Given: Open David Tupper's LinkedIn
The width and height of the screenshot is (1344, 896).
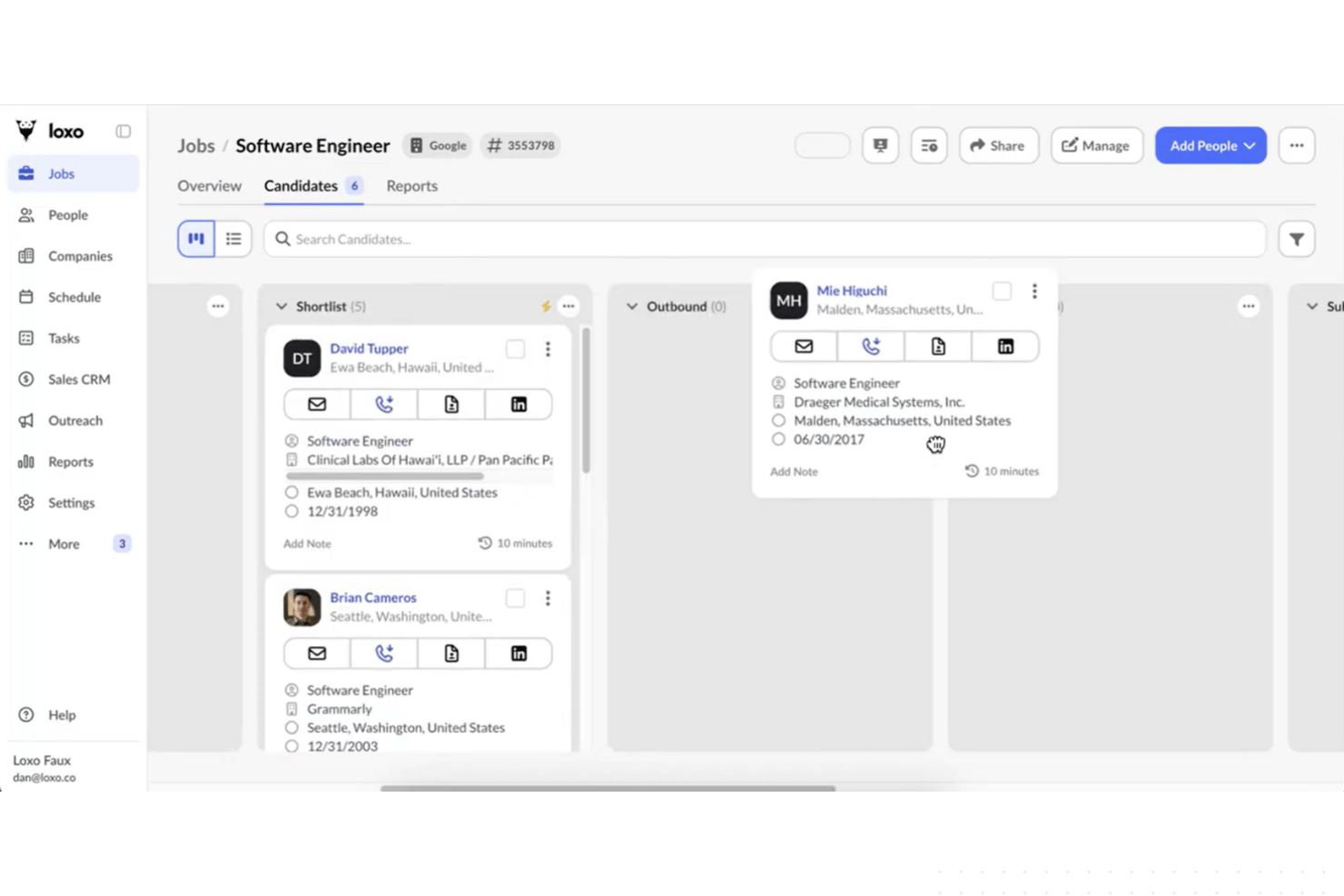Looking at the screenshot, I should pyautogui.click(x=519, y=404).
